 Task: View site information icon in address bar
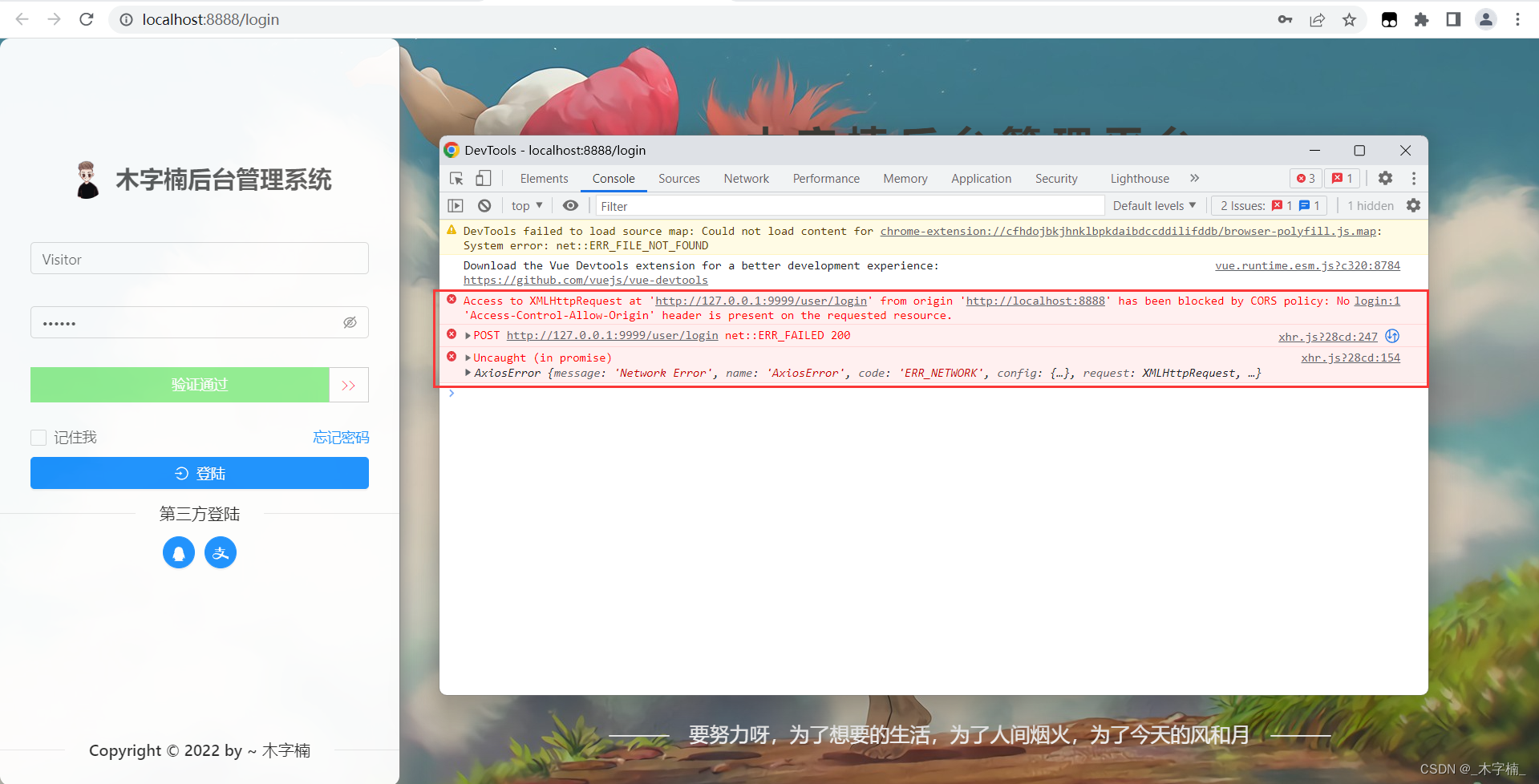pyautogui.click(x=126, y=19)
